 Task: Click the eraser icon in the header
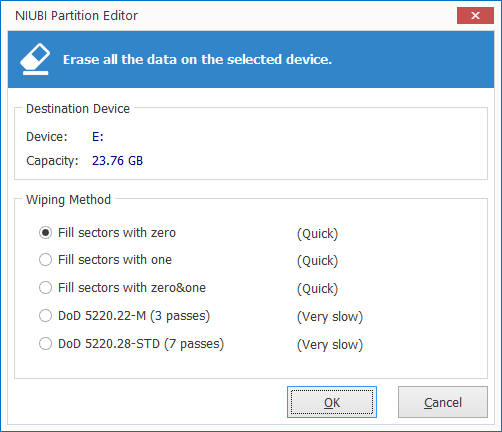[x=35, y=59]
